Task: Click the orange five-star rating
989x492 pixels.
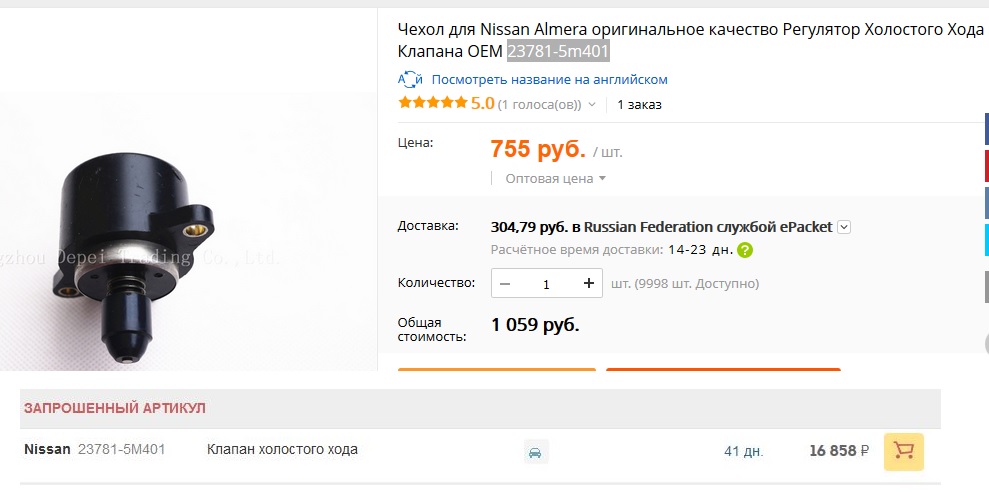Action: point(432,103)
